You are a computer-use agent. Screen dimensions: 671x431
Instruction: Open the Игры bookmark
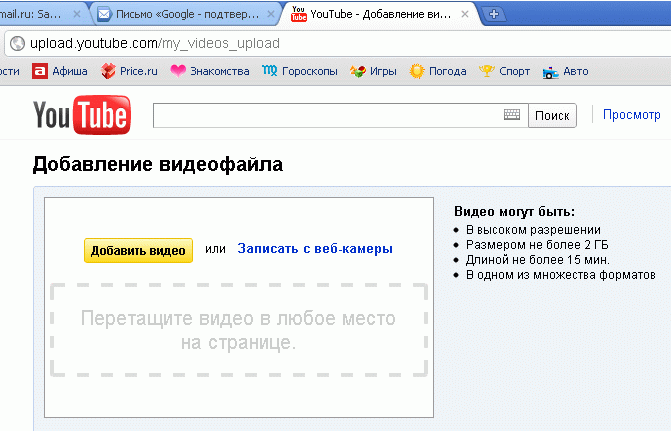[373, 71]
